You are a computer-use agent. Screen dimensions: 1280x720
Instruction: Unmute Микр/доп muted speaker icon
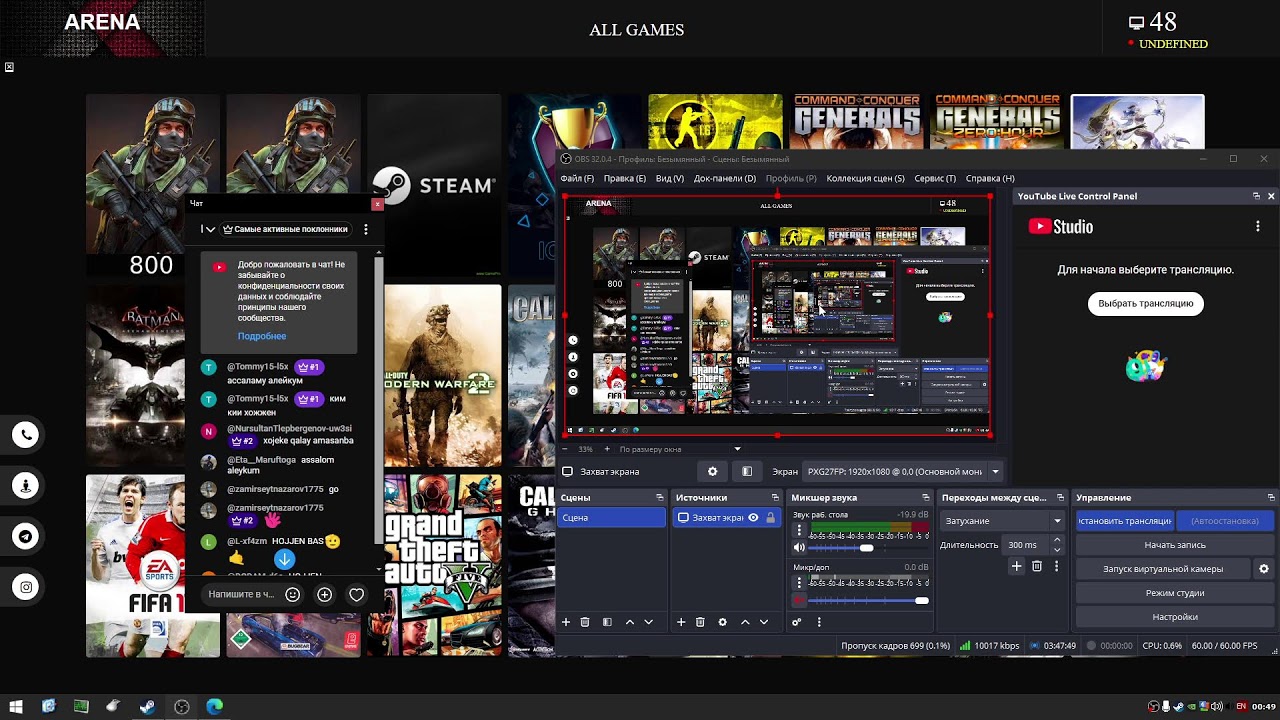click(799, 600)
